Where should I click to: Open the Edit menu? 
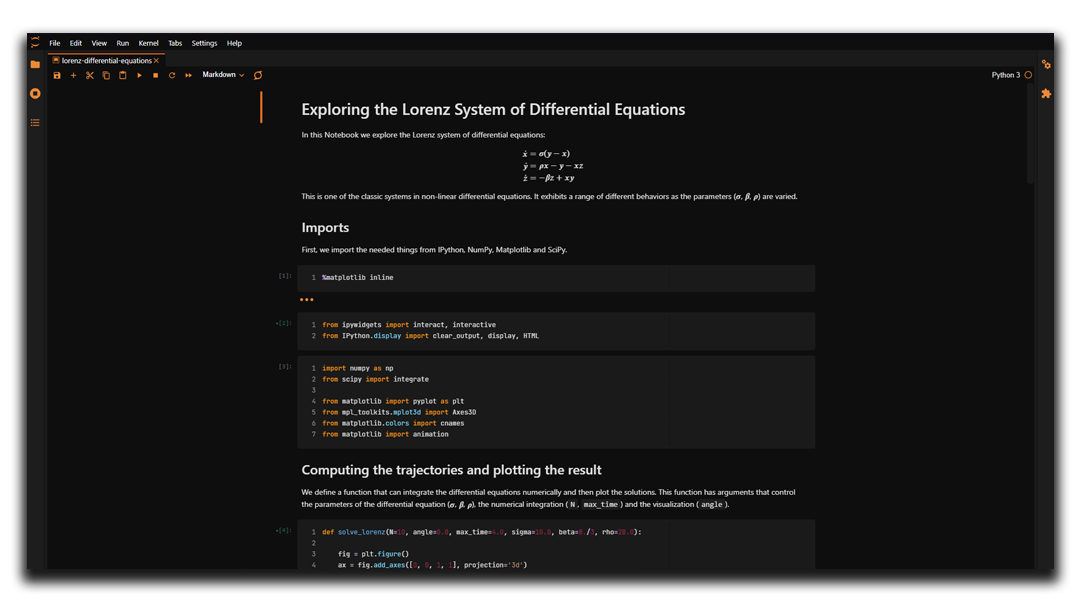click(76, 43)
